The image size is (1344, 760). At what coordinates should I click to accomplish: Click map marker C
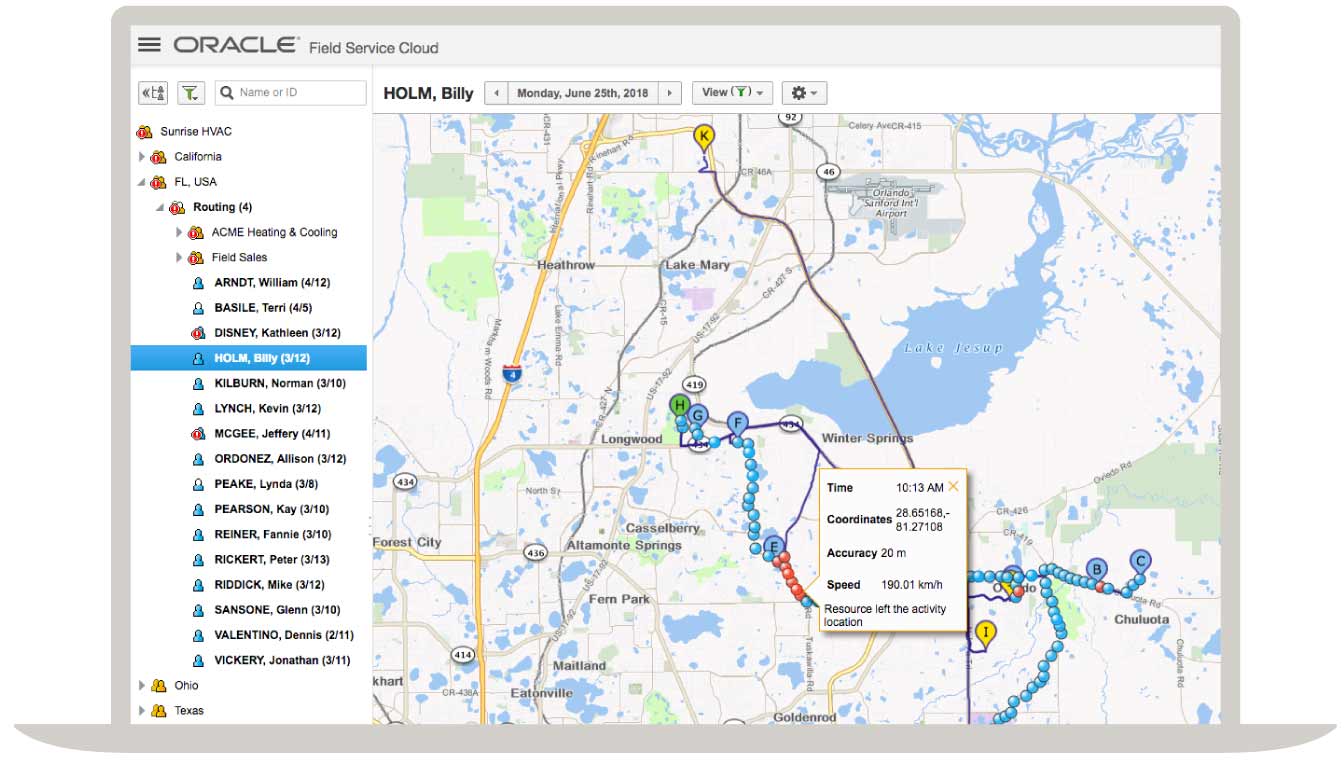1140,560
